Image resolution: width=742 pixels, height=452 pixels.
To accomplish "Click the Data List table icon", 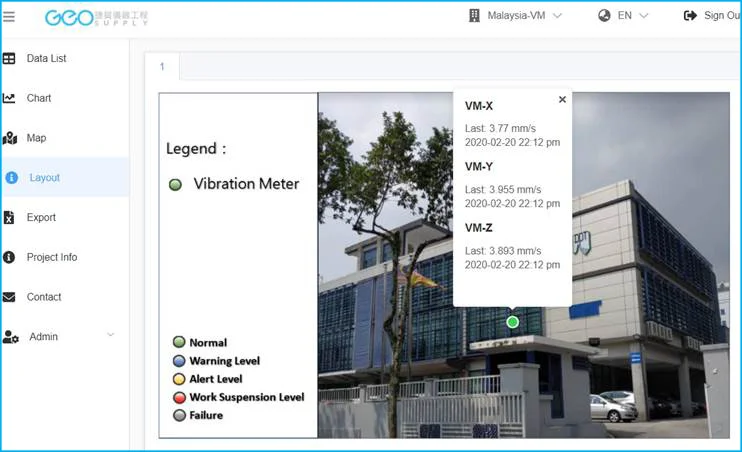I will pyautogui.click(x=9, y=59).
